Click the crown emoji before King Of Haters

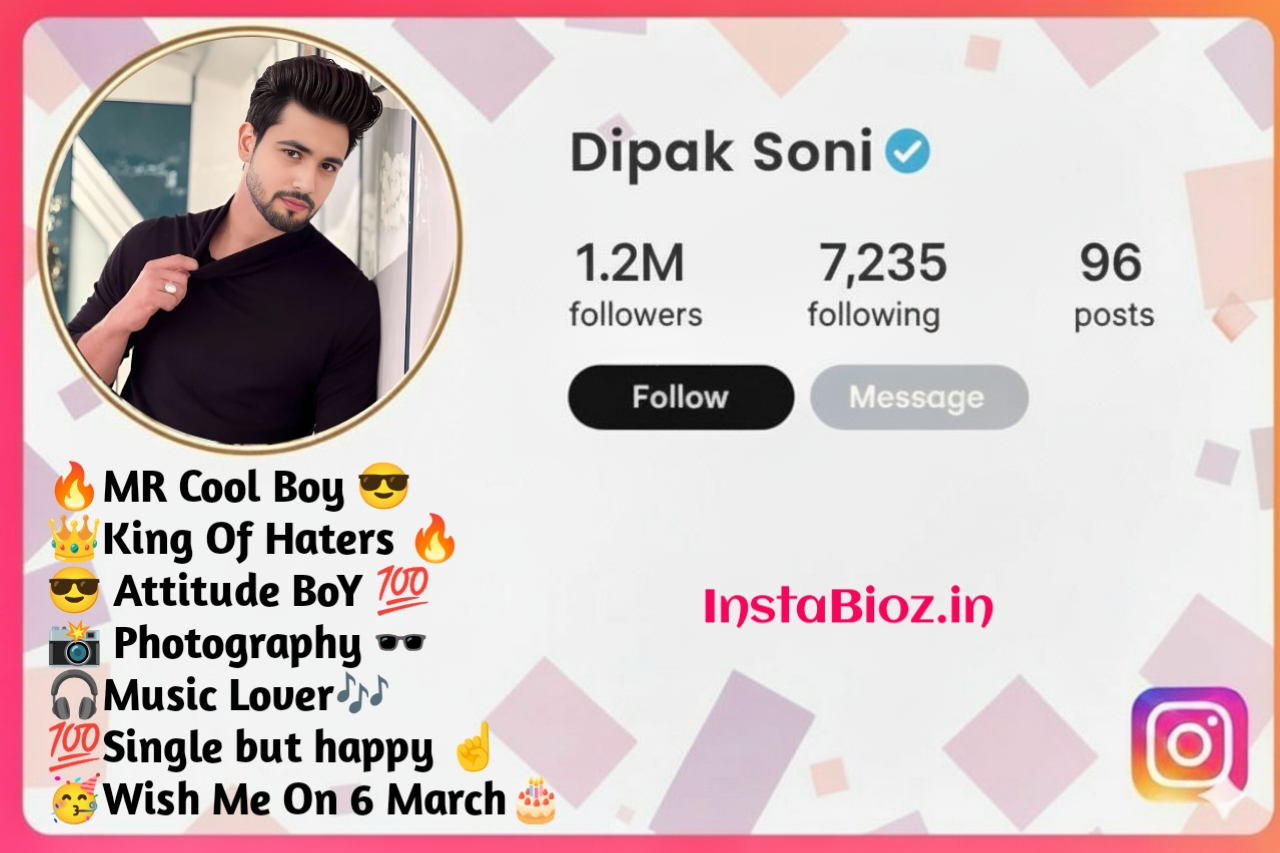[x=74, y=539]
